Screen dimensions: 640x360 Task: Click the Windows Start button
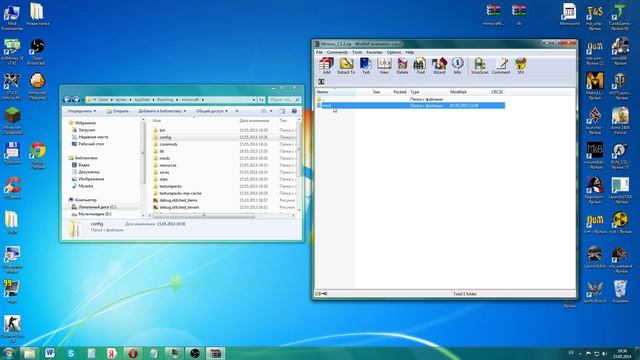[9, 353]
